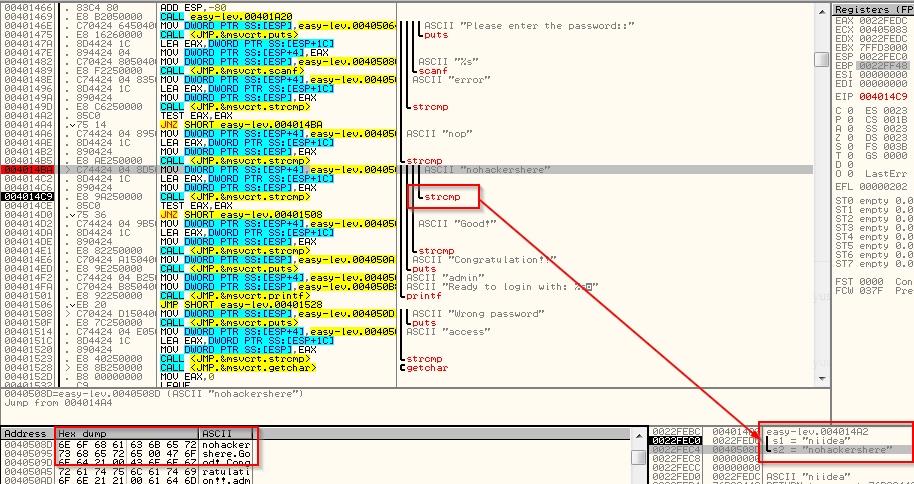Click the scanf comment label
The height and width of the screenshot is (484, 914).
coord(433,71)
